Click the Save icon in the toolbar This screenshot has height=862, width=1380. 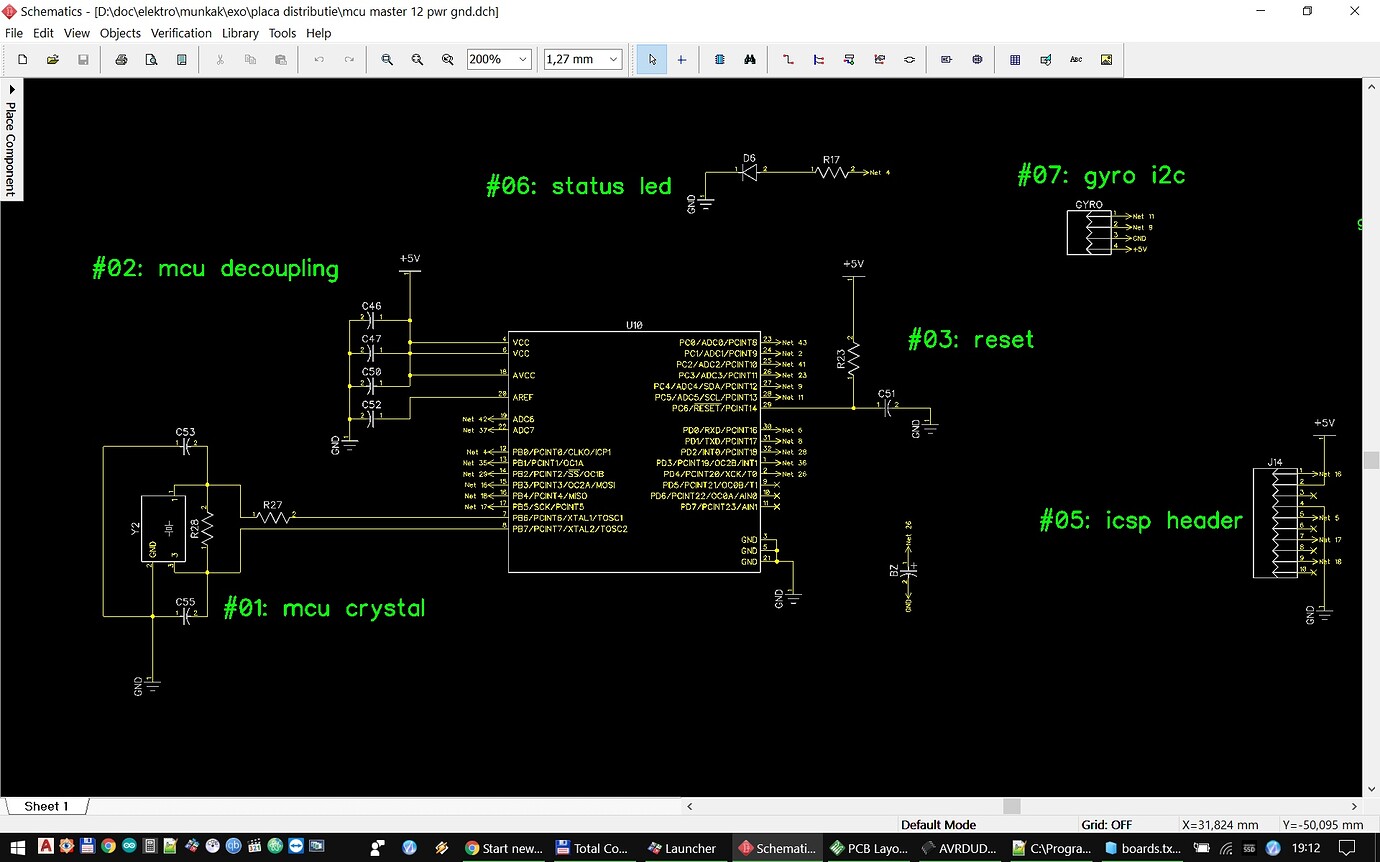pos(84,59)
